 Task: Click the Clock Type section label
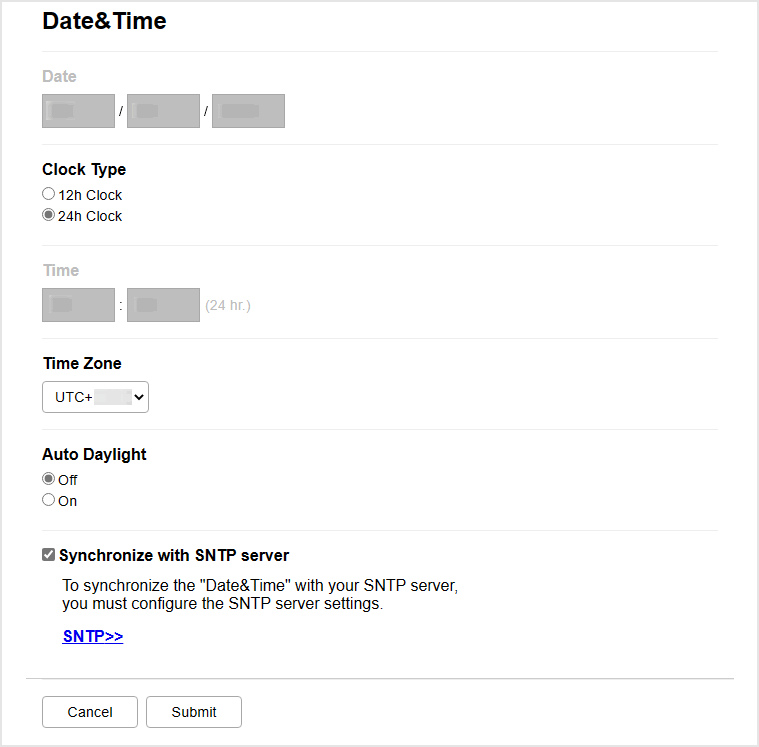tap(84, 170)
